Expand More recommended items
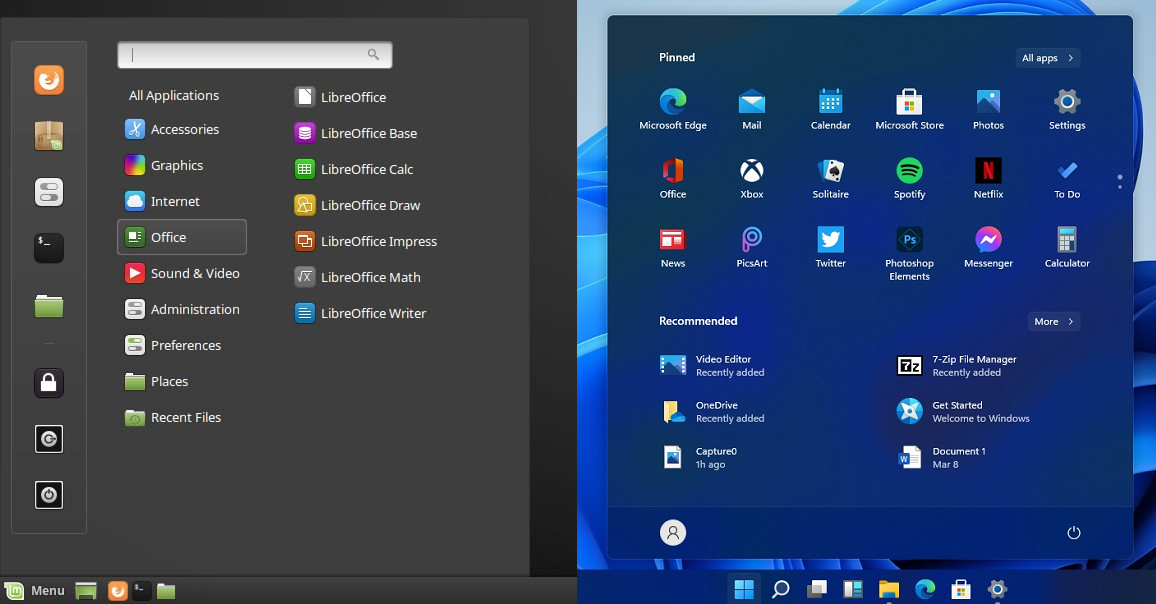 tap(1053, 322)
